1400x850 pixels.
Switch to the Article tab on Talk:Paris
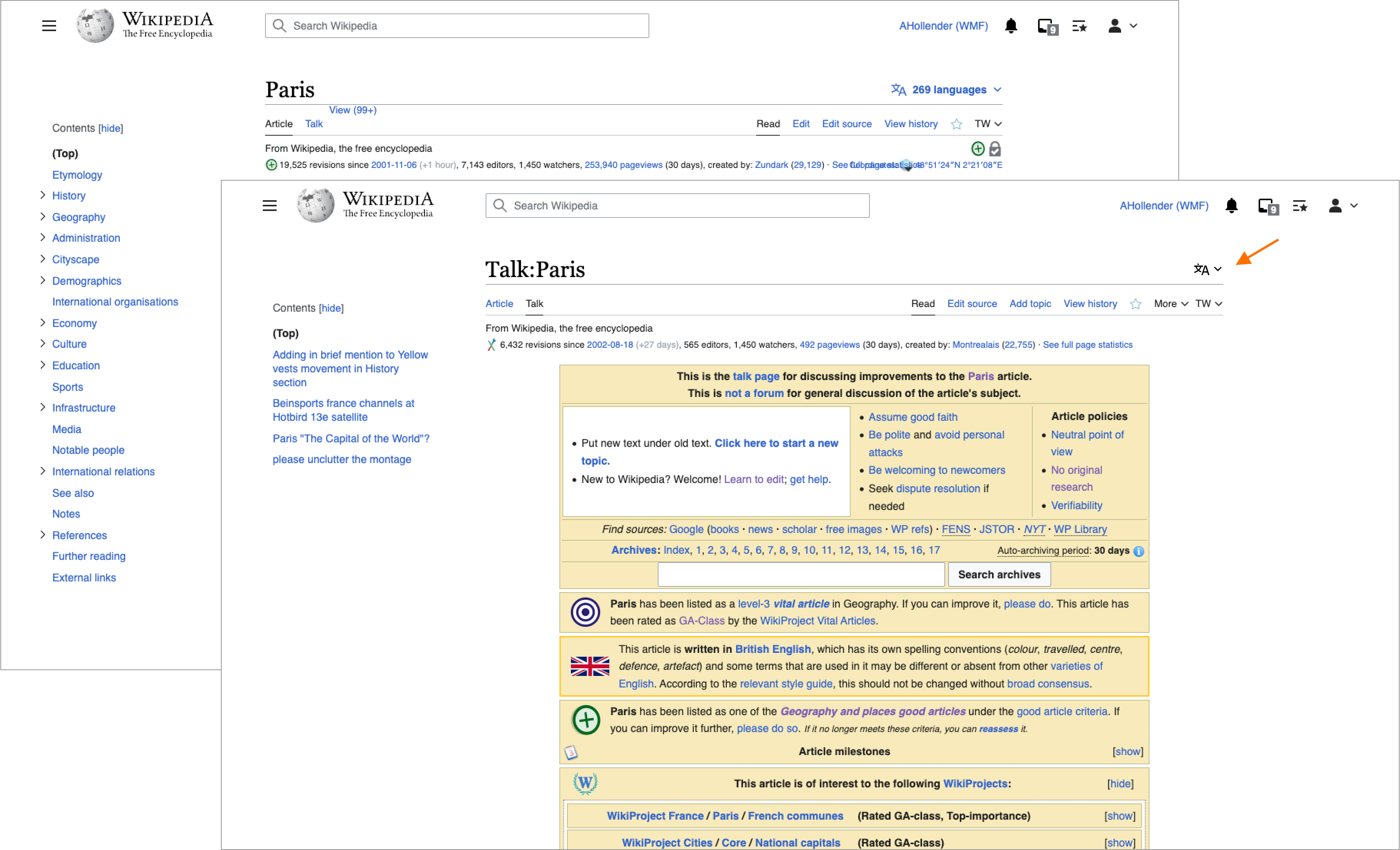[499, 304]
